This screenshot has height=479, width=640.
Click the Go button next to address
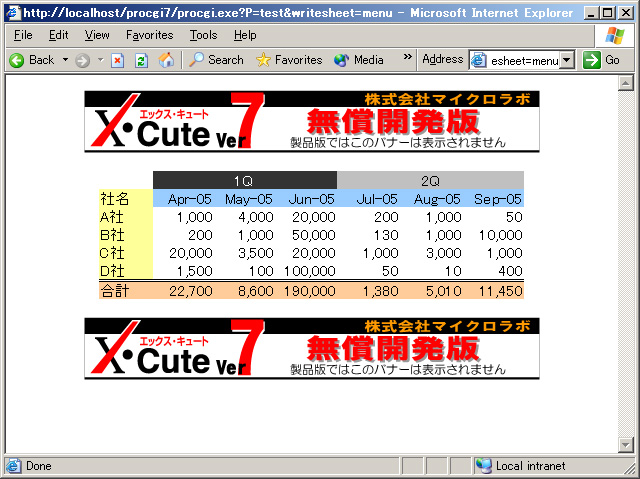[603, 60]
